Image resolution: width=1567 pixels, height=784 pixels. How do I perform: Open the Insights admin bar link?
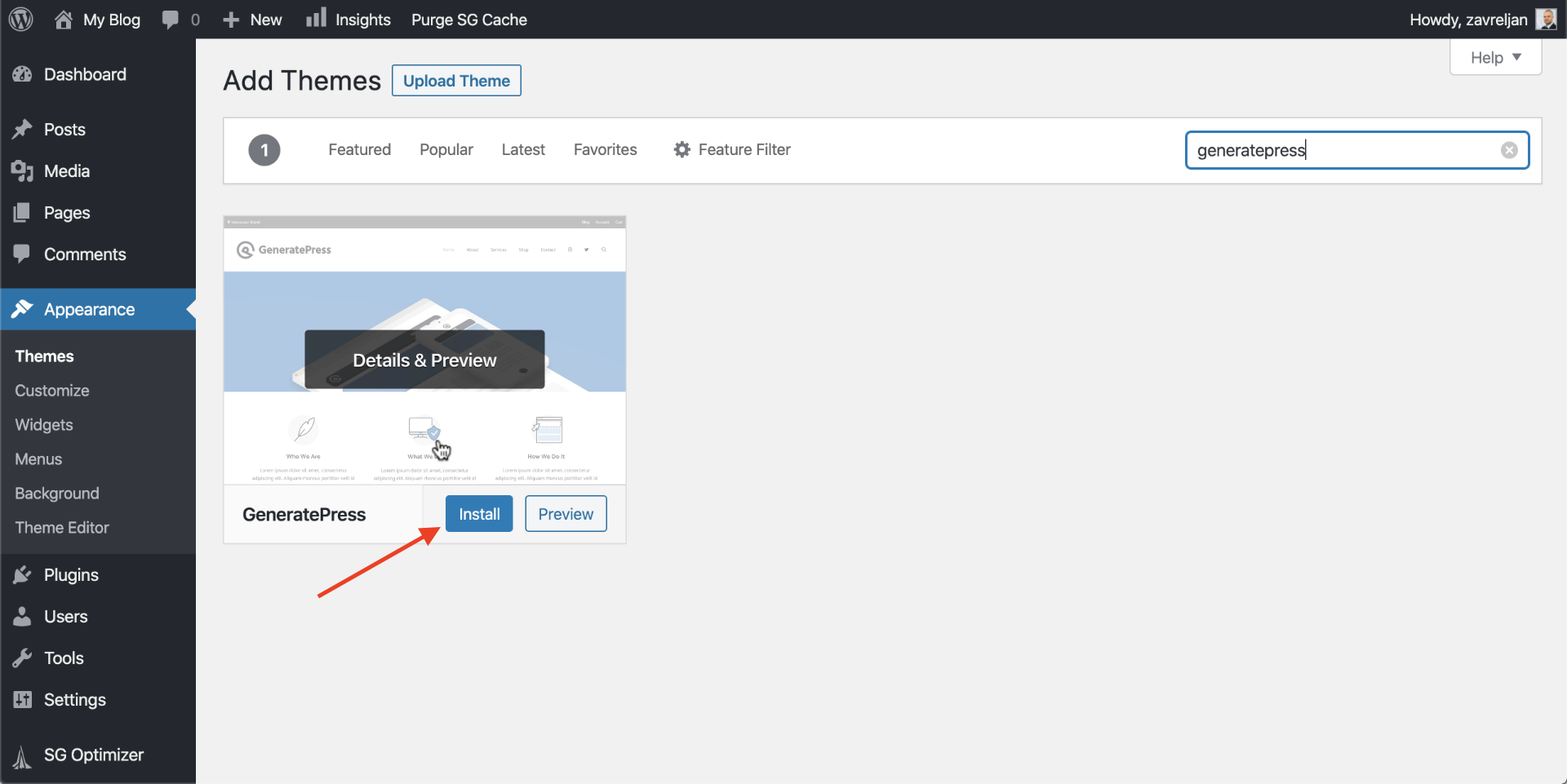348,20
